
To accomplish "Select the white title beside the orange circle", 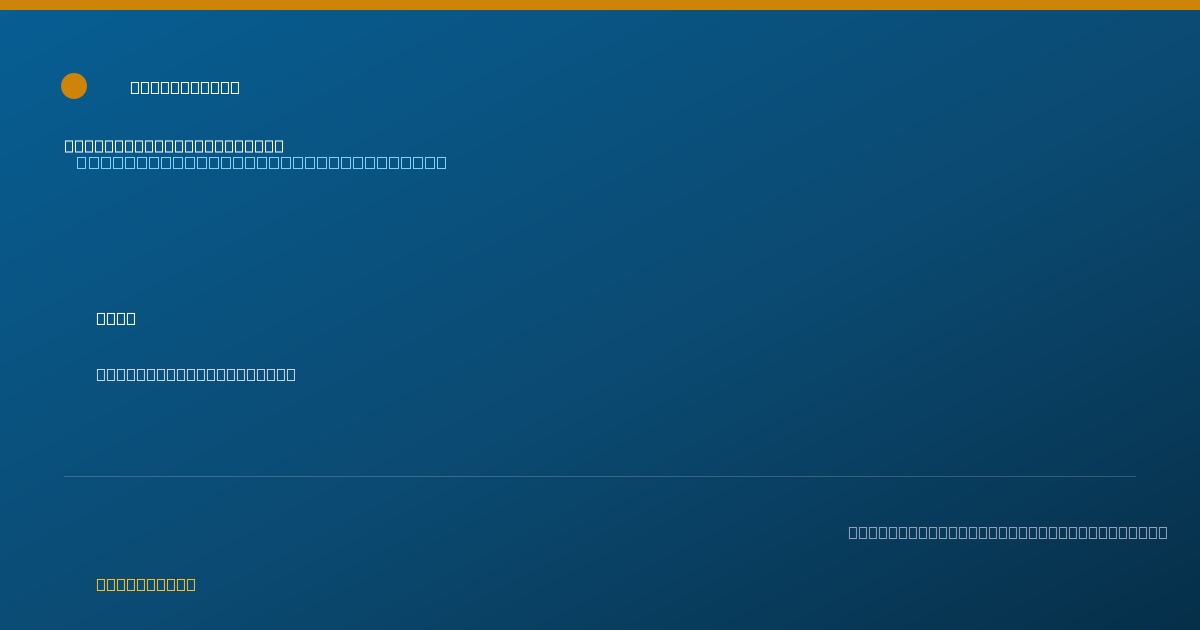I will click(x=185, y=87).
